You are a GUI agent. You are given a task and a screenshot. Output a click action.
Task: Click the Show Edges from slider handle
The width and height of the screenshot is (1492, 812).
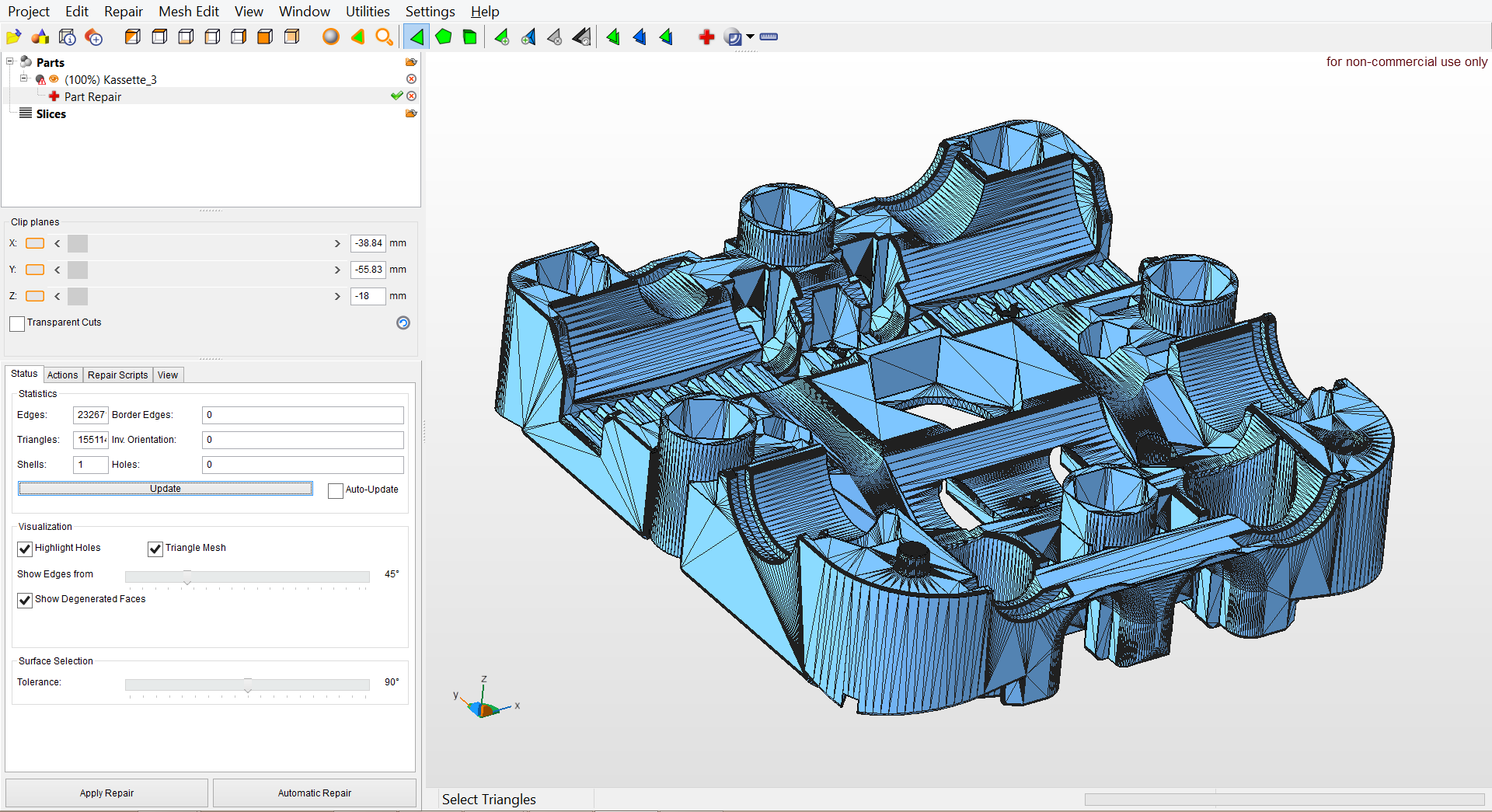[x=187, y=577]
